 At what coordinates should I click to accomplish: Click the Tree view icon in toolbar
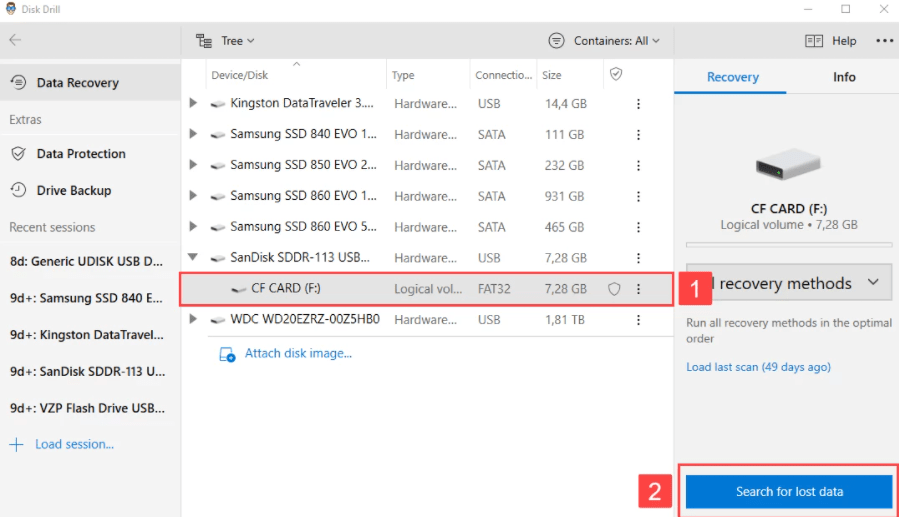204,41
